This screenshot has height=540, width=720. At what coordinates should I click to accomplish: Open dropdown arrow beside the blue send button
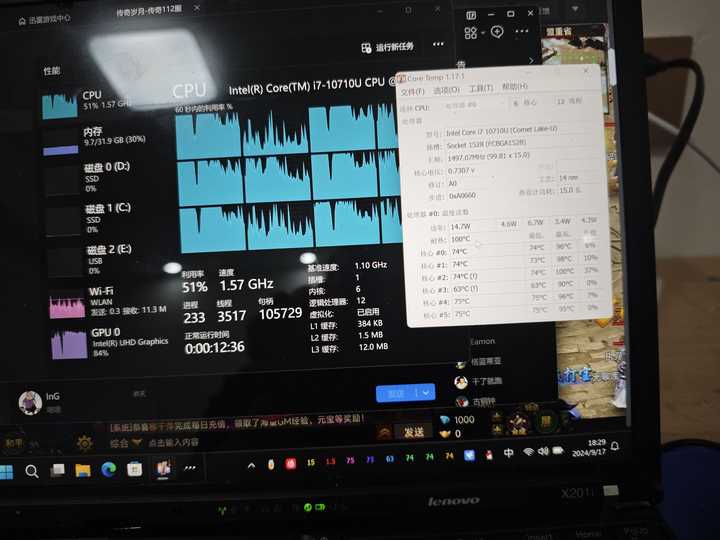click(x=426, y=393)
